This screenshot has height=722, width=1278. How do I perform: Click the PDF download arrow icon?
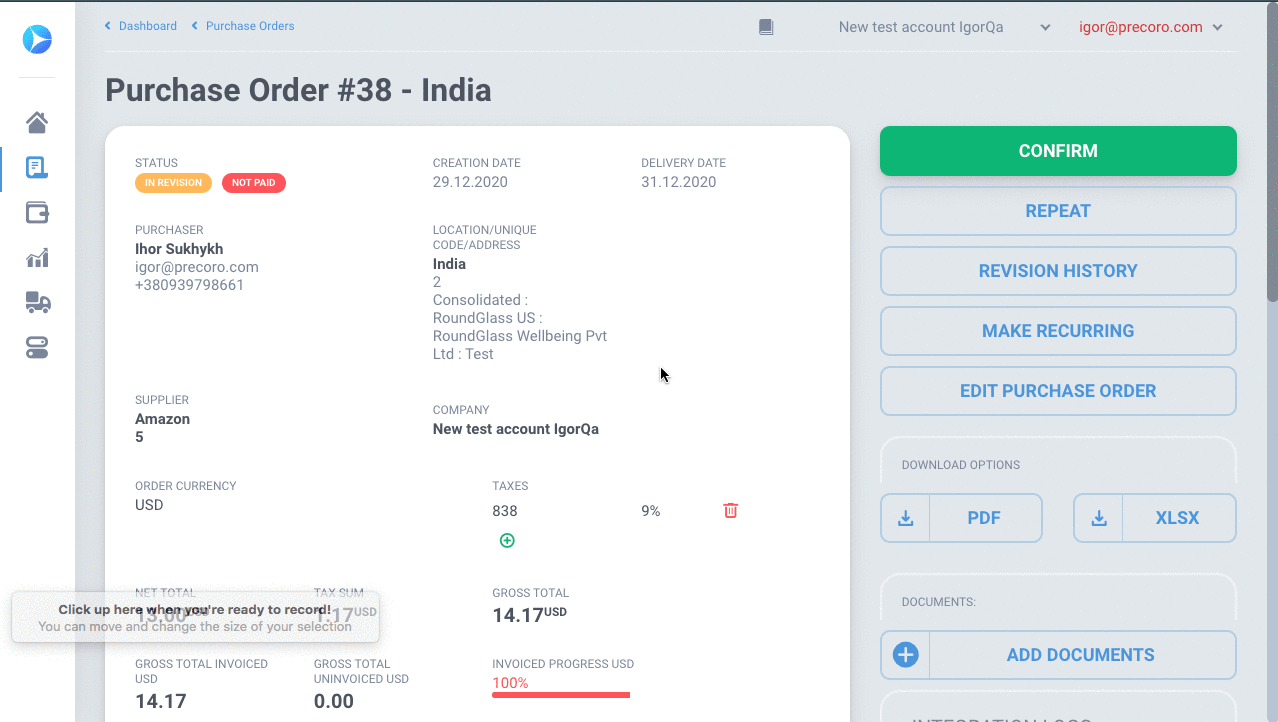click(x=905, y=518)
